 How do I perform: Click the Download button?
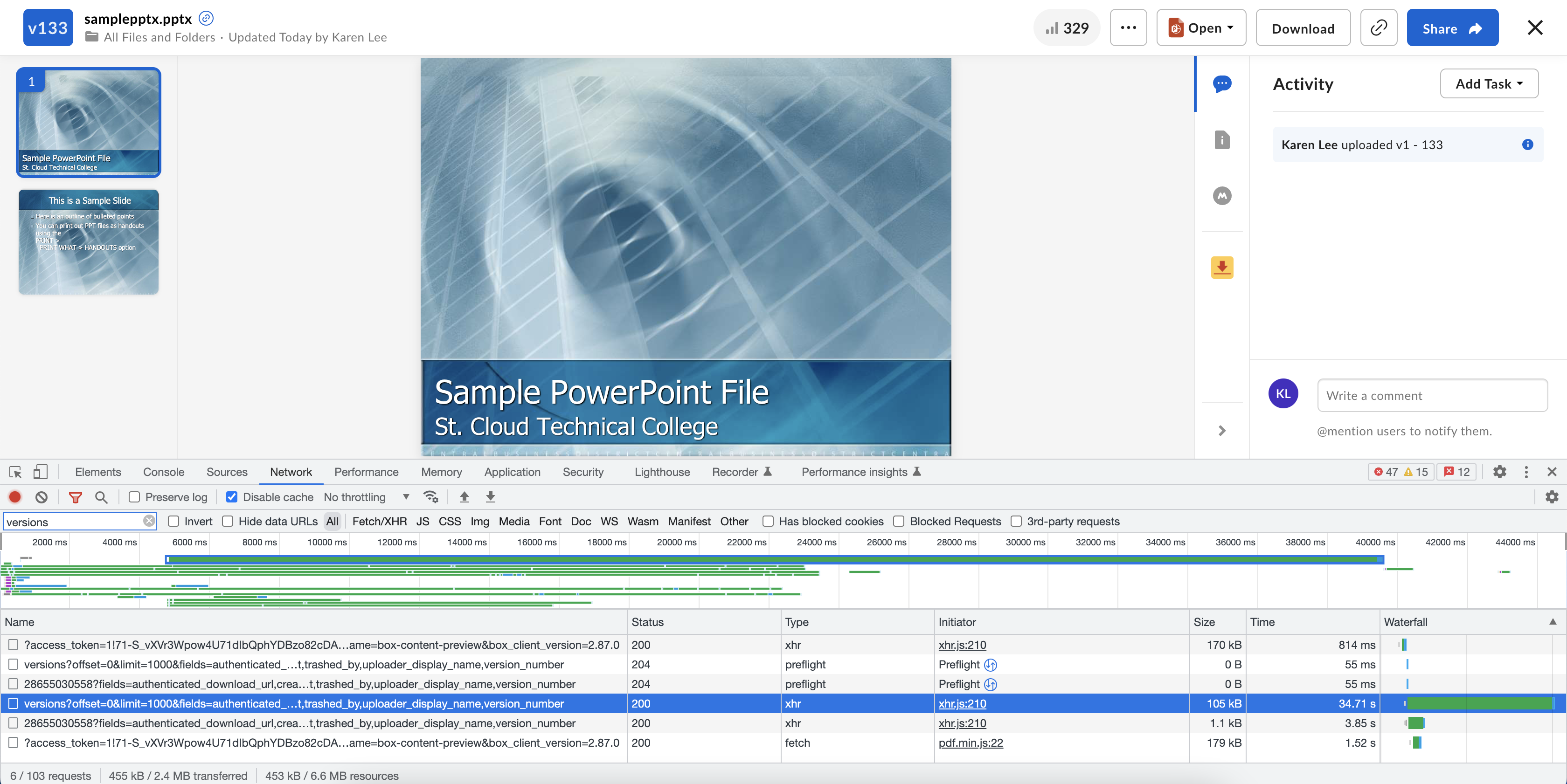[x=1303, y=28]
